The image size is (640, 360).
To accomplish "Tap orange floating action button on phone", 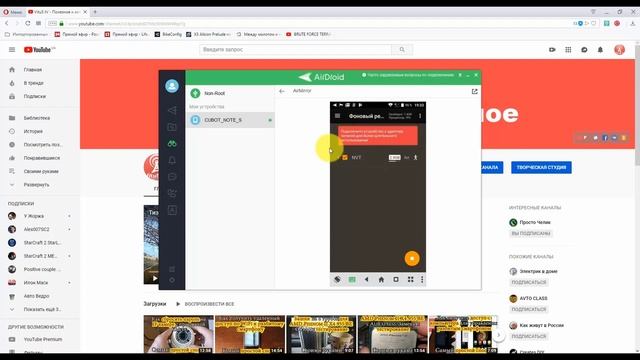I will pos(412,258).
